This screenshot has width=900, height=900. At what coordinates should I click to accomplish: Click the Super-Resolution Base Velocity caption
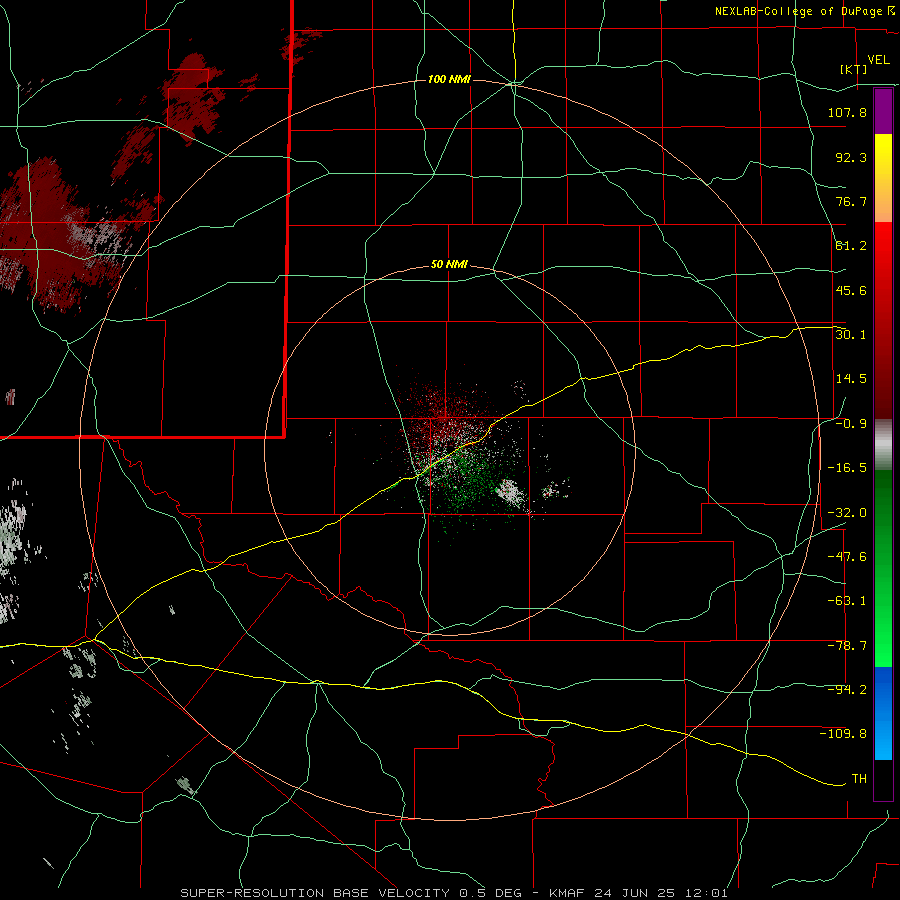click(454, 893)
